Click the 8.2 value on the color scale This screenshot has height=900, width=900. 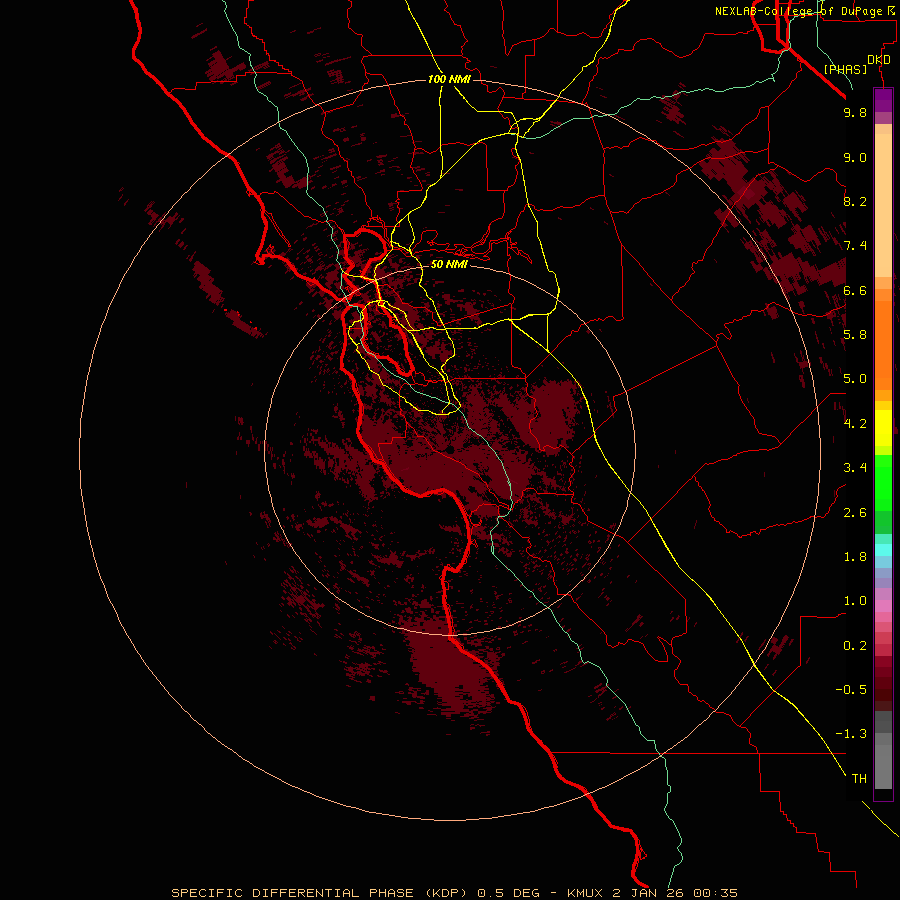click(855, 201)
